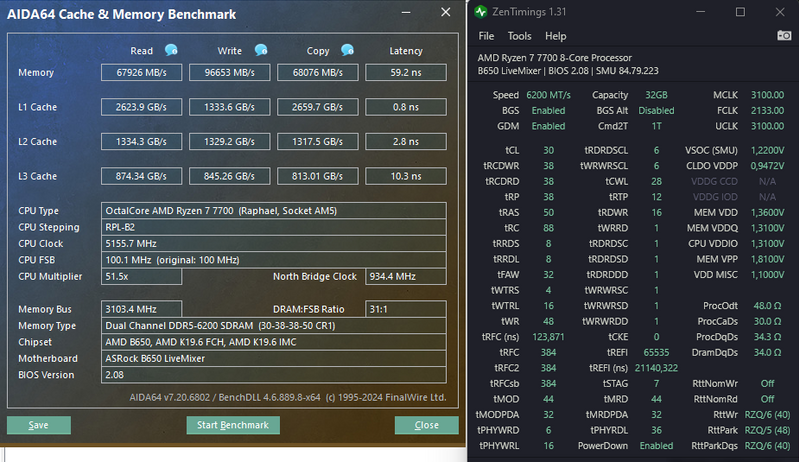The width and height of the screenshot is (799, 462).
Task: Click the Memory Bus field 3103.4 MHz
Action: coord(142,309)
